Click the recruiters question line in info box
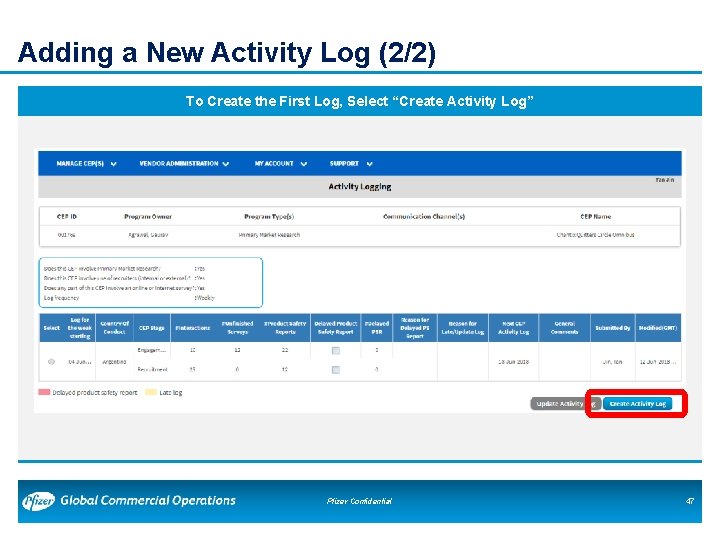Viewport: 720px width, 540px height. 124,278
